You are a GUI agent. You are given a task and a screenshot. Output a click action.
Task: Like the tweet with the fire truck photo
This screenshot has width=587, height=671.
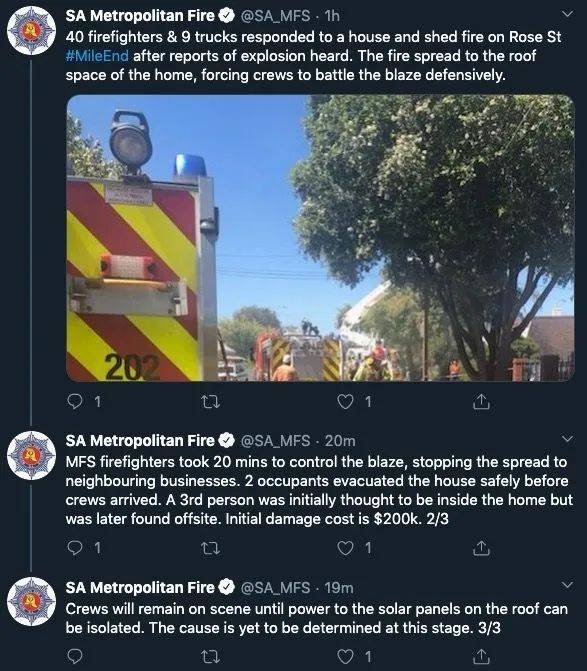click(345, 401)
